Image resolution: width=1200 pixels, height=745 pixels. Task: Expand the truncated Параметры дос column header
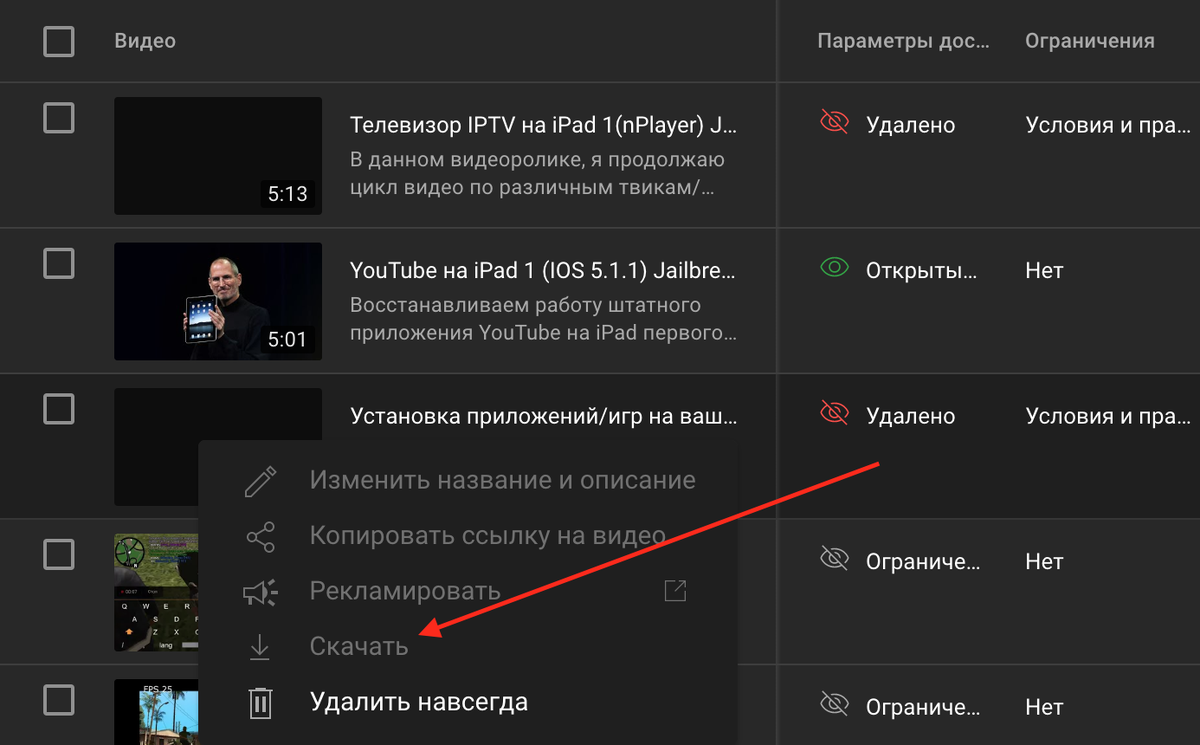click(x=903, y=41)
